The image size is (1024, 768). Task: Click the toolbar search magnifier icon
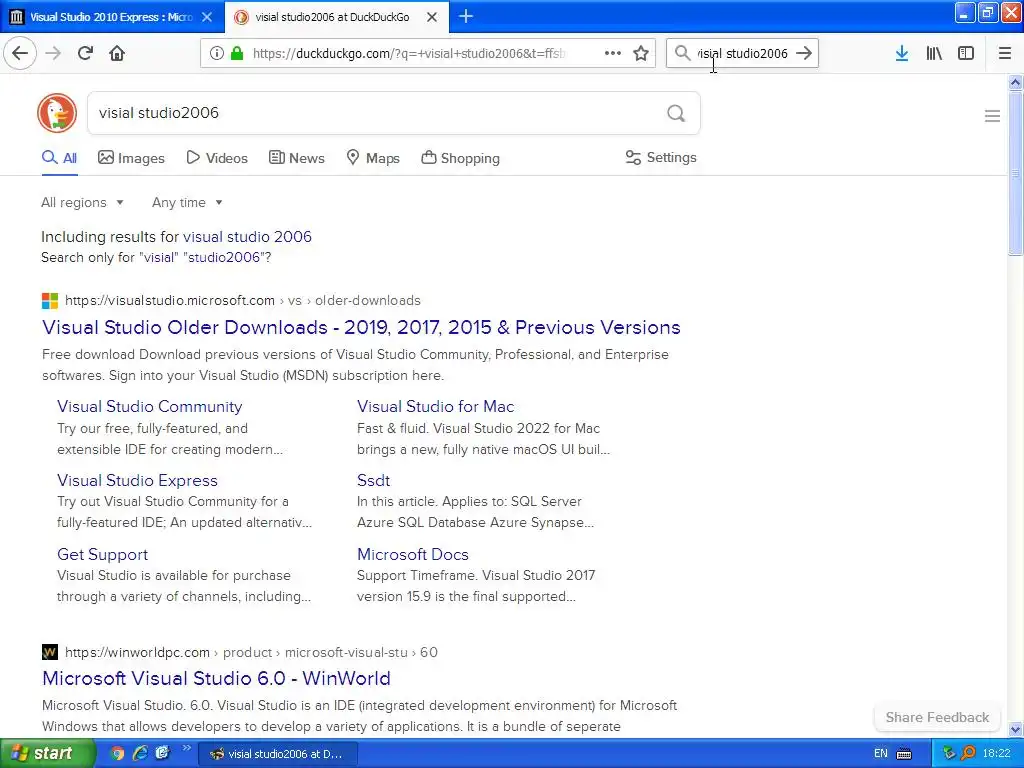[682, 53]
